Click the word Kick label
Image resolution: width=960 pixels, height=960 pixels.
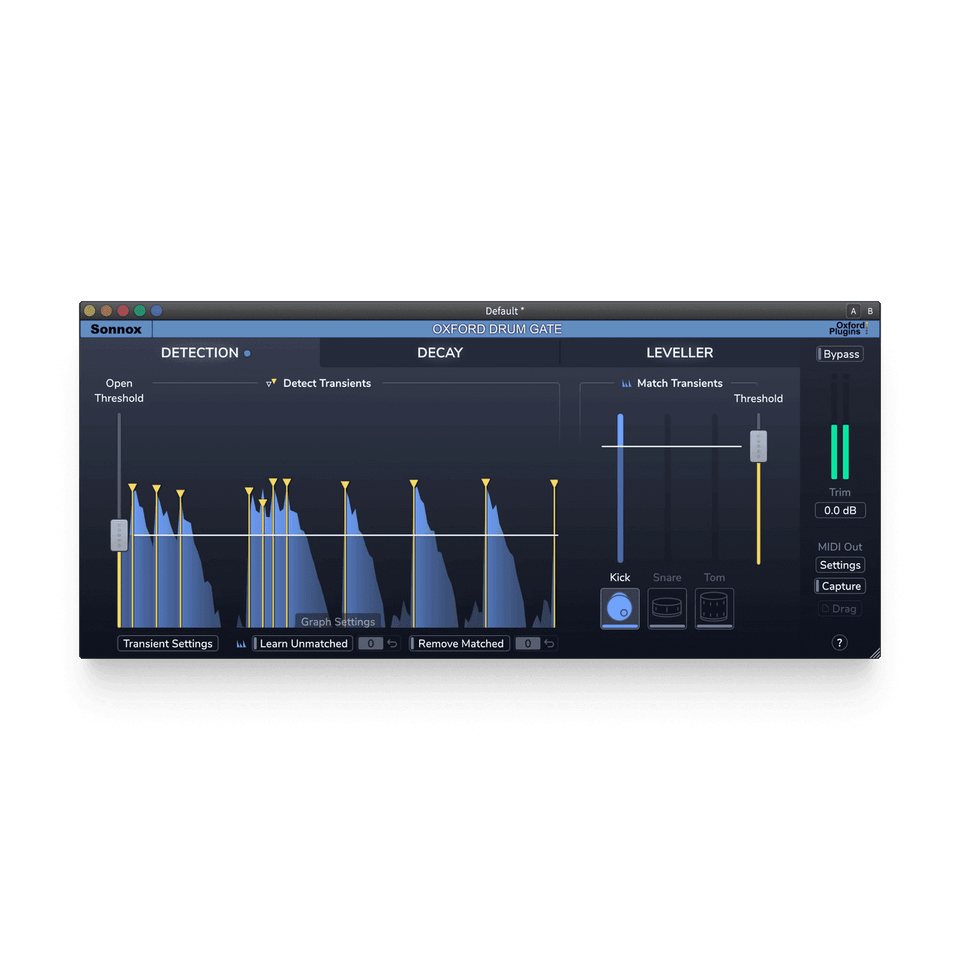[x=620, y=577]
